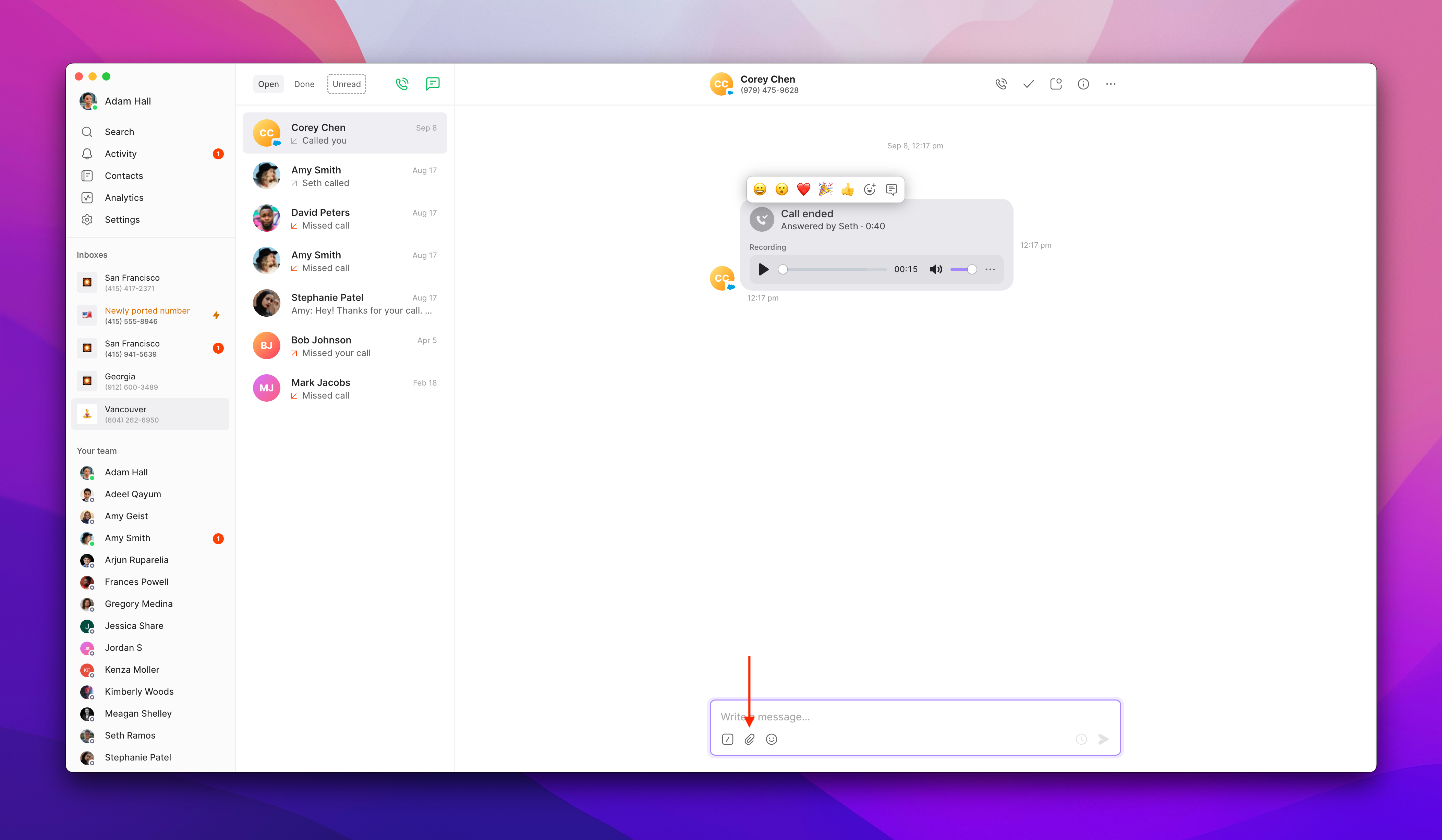Open more options in conversation header
This screenshot has width=1442, height=840.
[x=1111, y=84]
